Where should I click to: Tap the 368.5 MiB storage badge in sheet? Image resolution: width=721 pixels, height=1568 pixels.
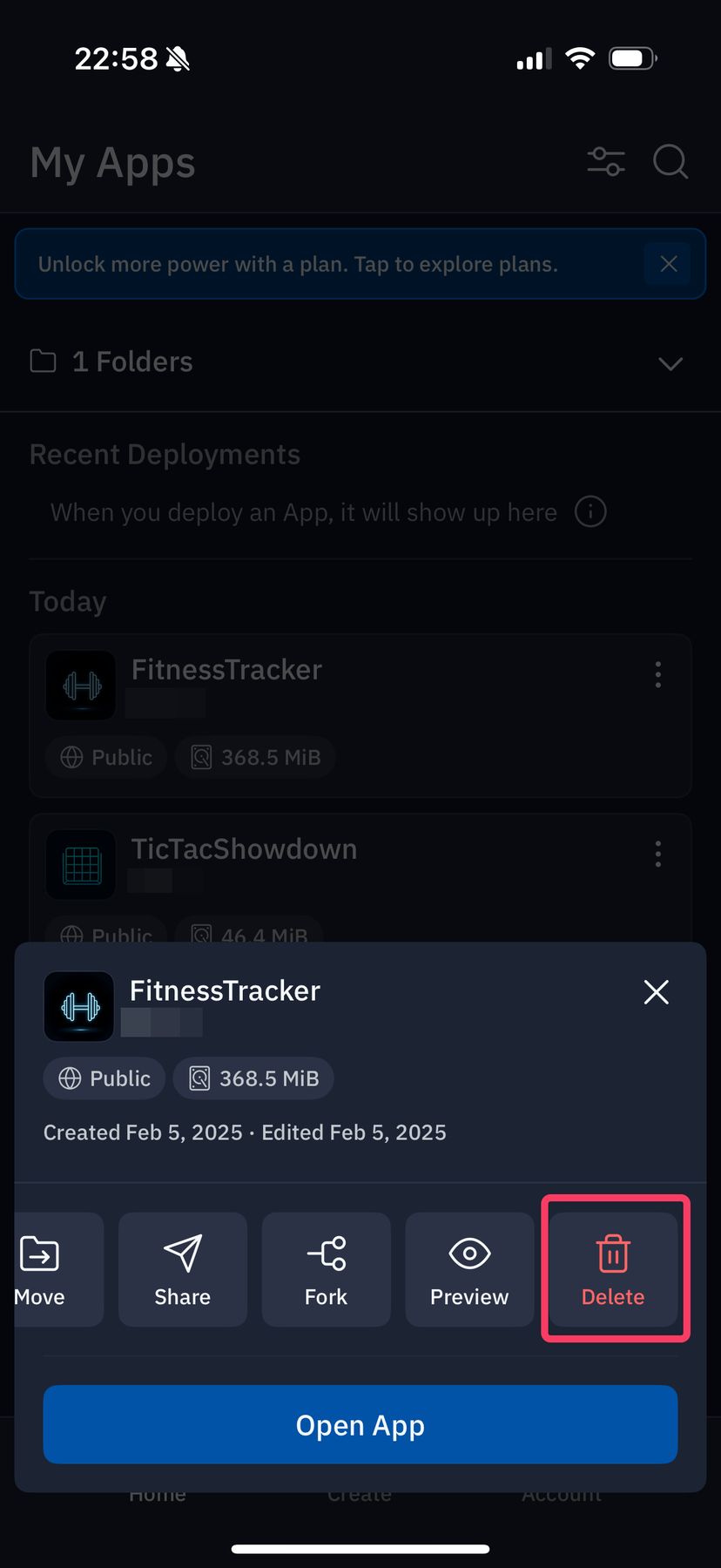tap(253, 1078)
